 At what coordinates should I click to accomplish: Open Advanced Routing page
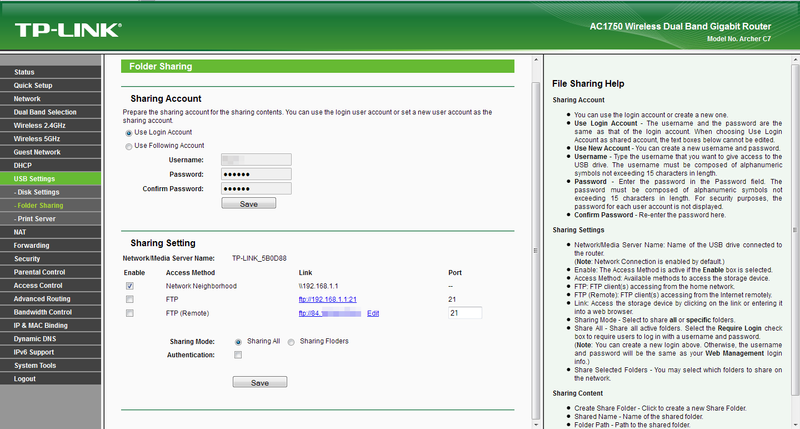(x=51, y=298)
